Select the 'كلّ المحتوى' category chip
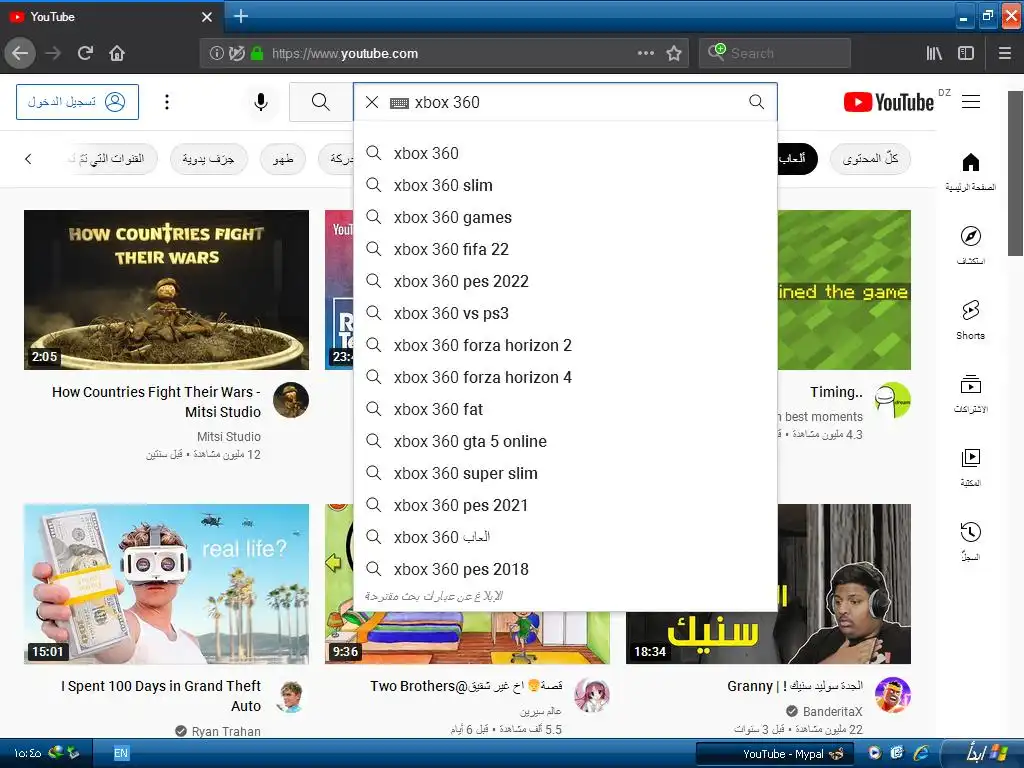The height and width of the screenshot is (768, 1024). [870, 159]
